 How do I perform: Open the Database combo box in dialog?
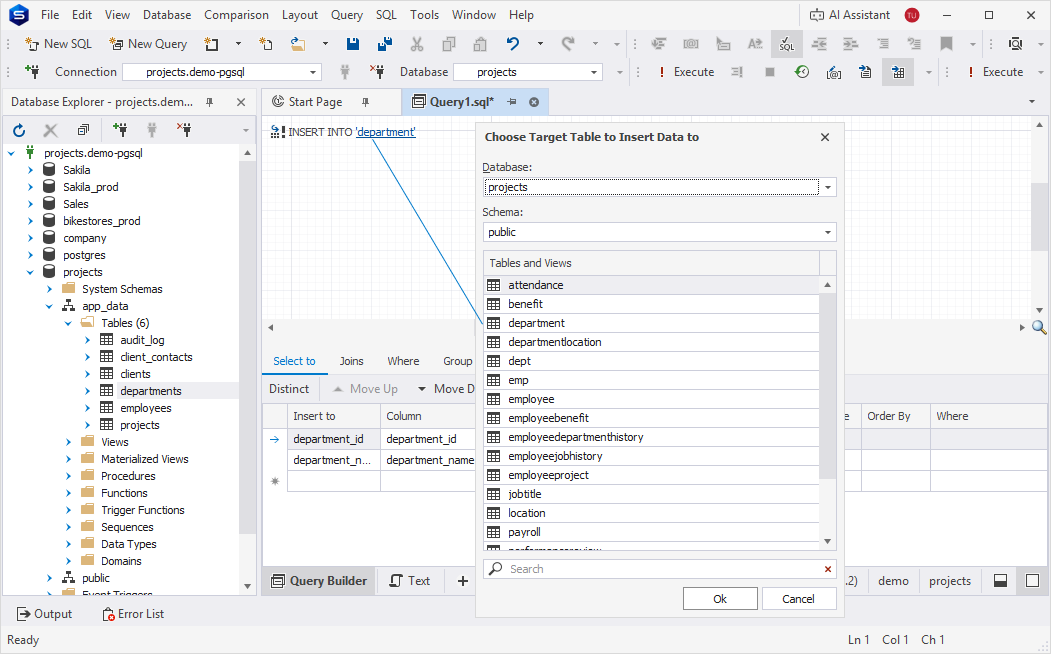point(828,187)
